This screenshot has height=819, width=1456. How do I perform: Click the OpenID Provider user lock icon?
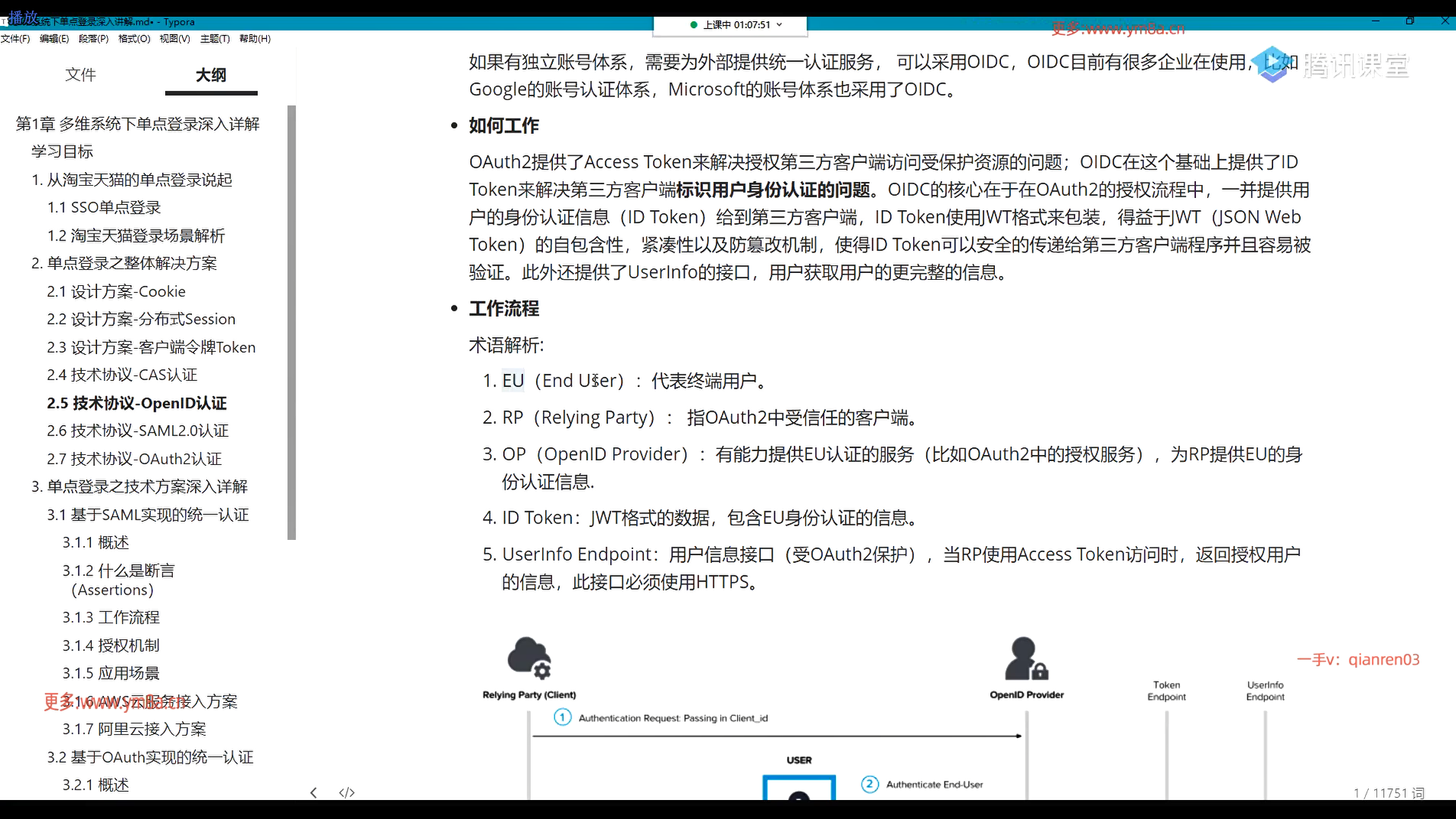click(1026, 658)
